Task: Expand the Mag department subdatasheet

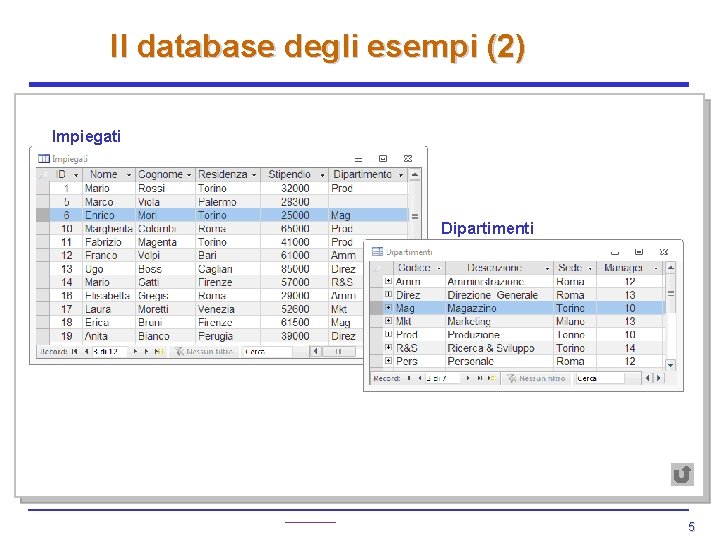Action: click(388, 307)
